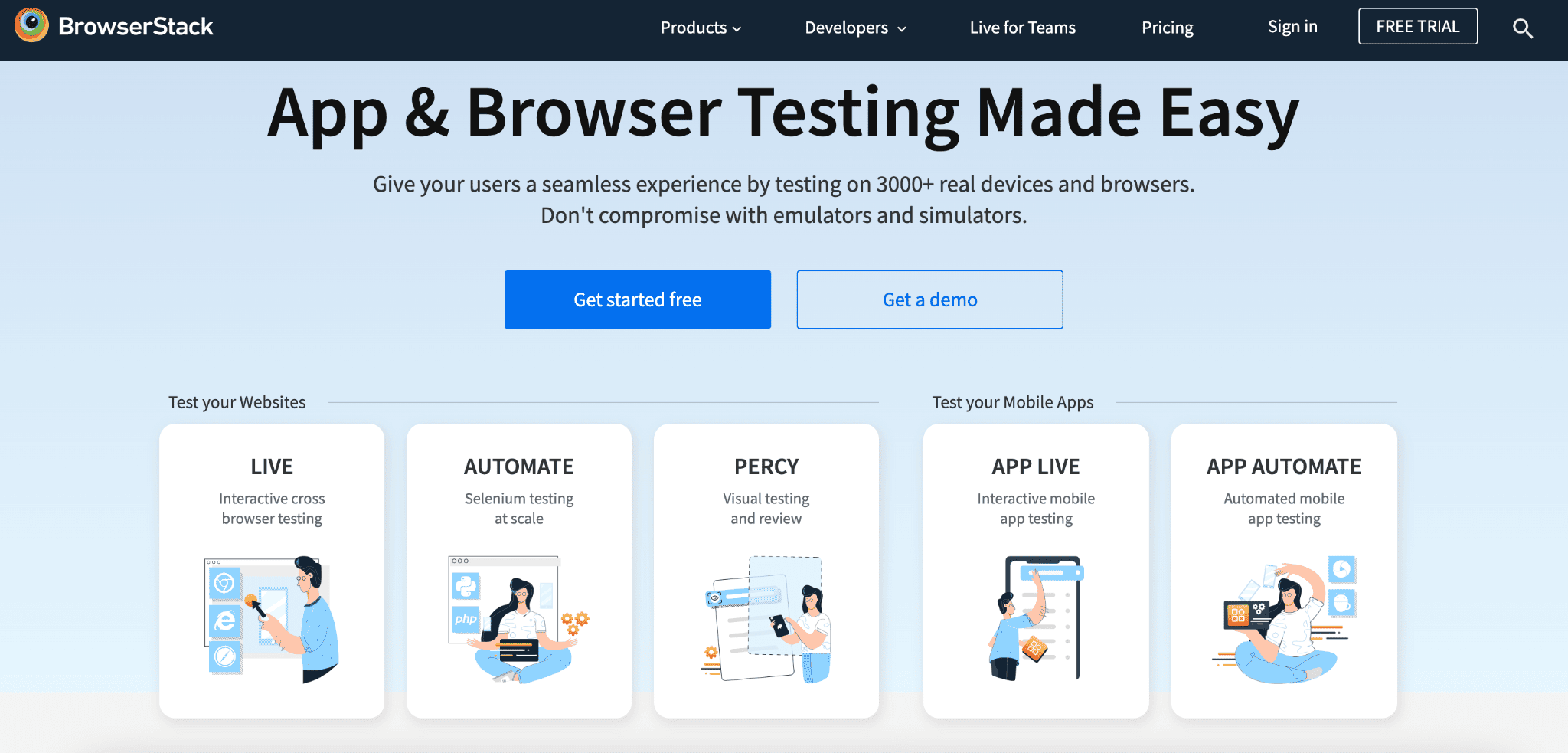
Task: Open the PERCY product title
Action: pos(766,467)
